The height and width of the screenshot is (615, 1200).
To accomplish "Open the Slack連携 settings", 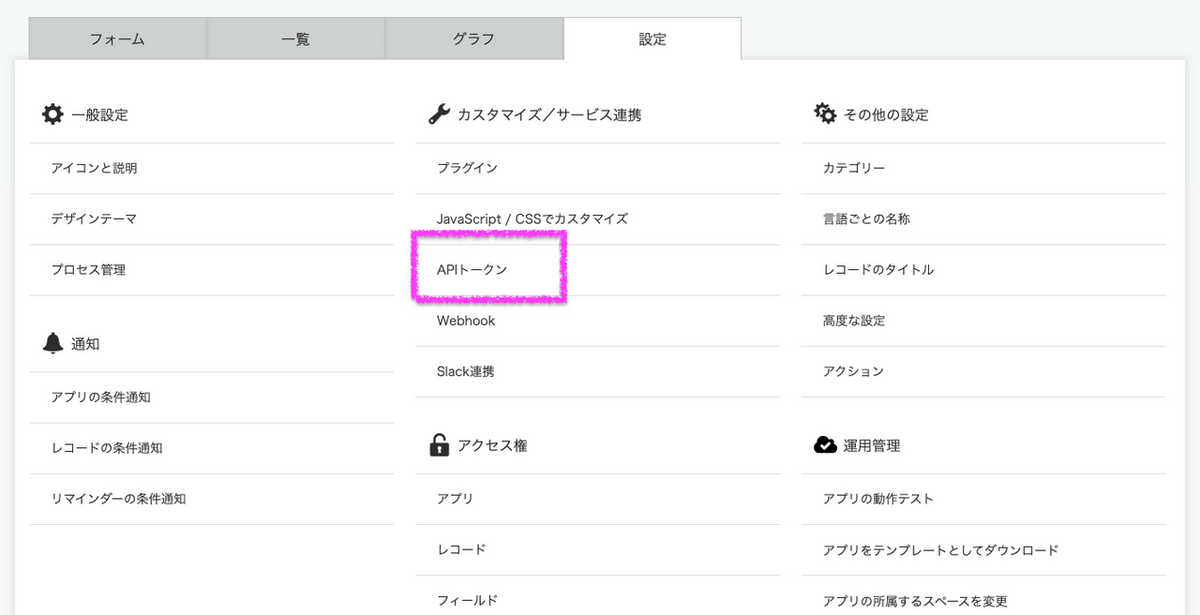I will (465, 371).
